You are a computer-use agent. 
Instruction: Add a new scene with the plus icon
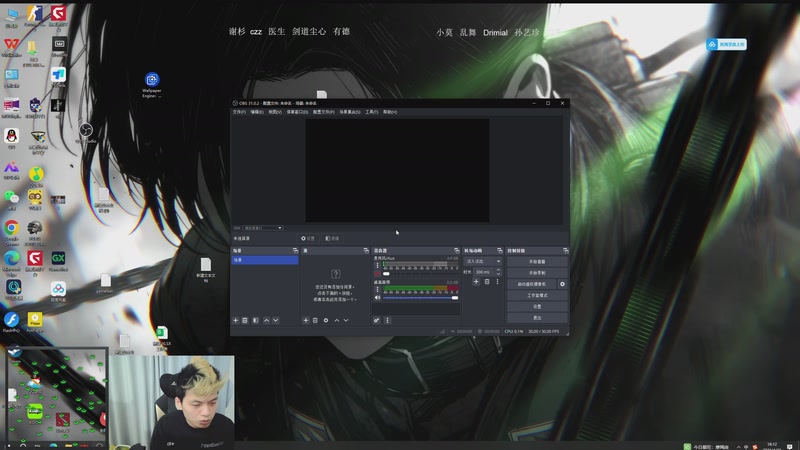(x=236, y=320)
